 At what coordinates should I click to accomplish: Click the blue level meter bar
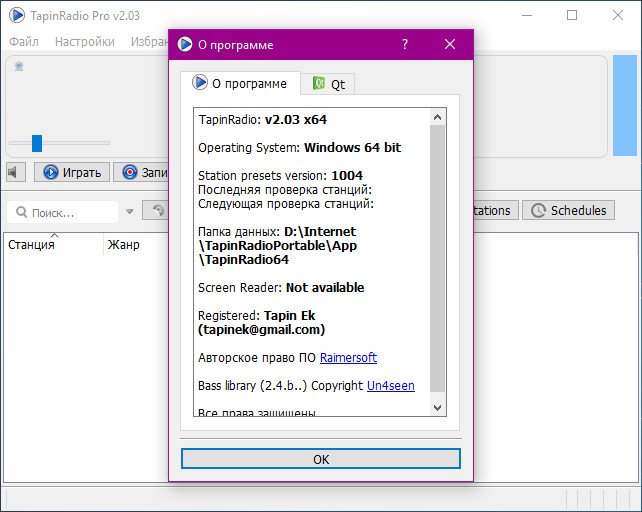point(625,106)
